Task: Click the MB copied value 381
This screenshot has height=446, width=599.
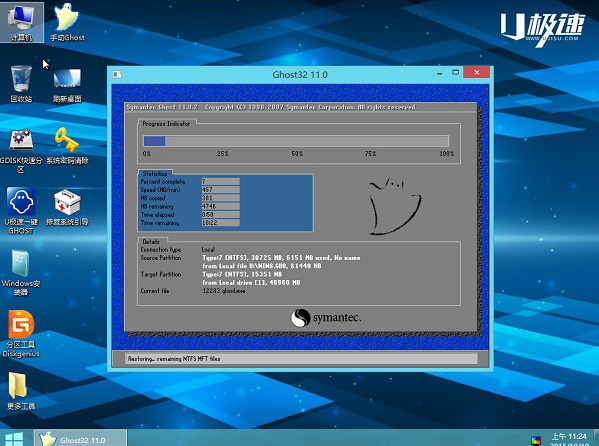Action: 220,198
